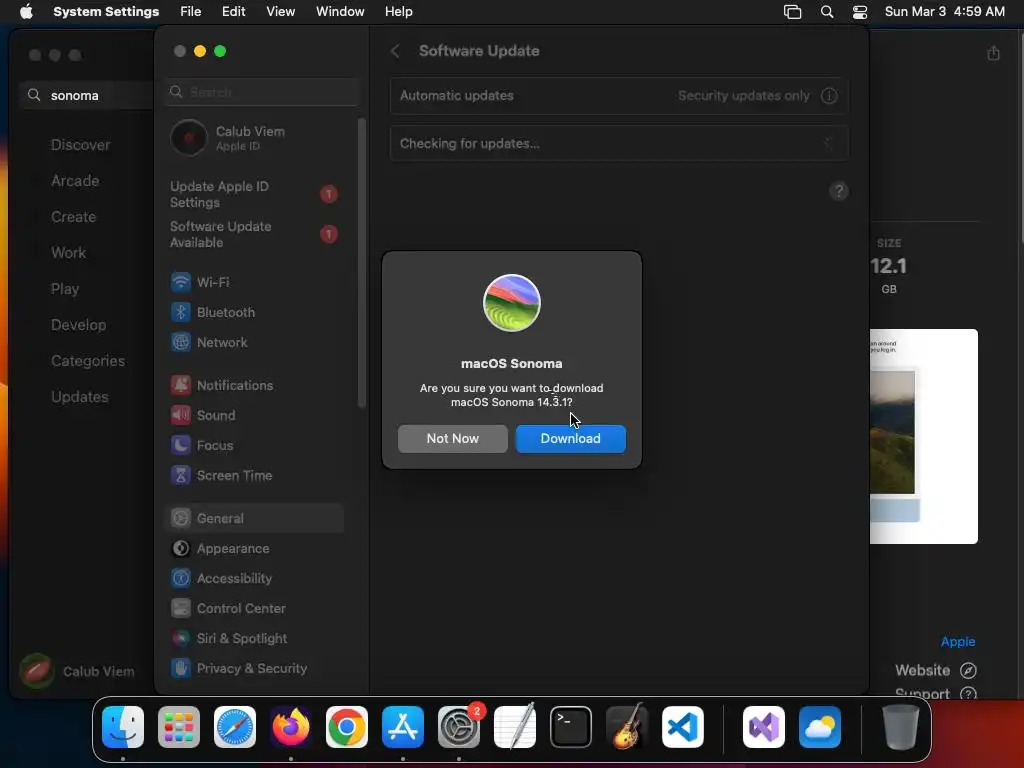The width and height of the screenshot is (1024, 768).
Task: Open Calub Viem account in App Store
Action: (x=78, y=671)
